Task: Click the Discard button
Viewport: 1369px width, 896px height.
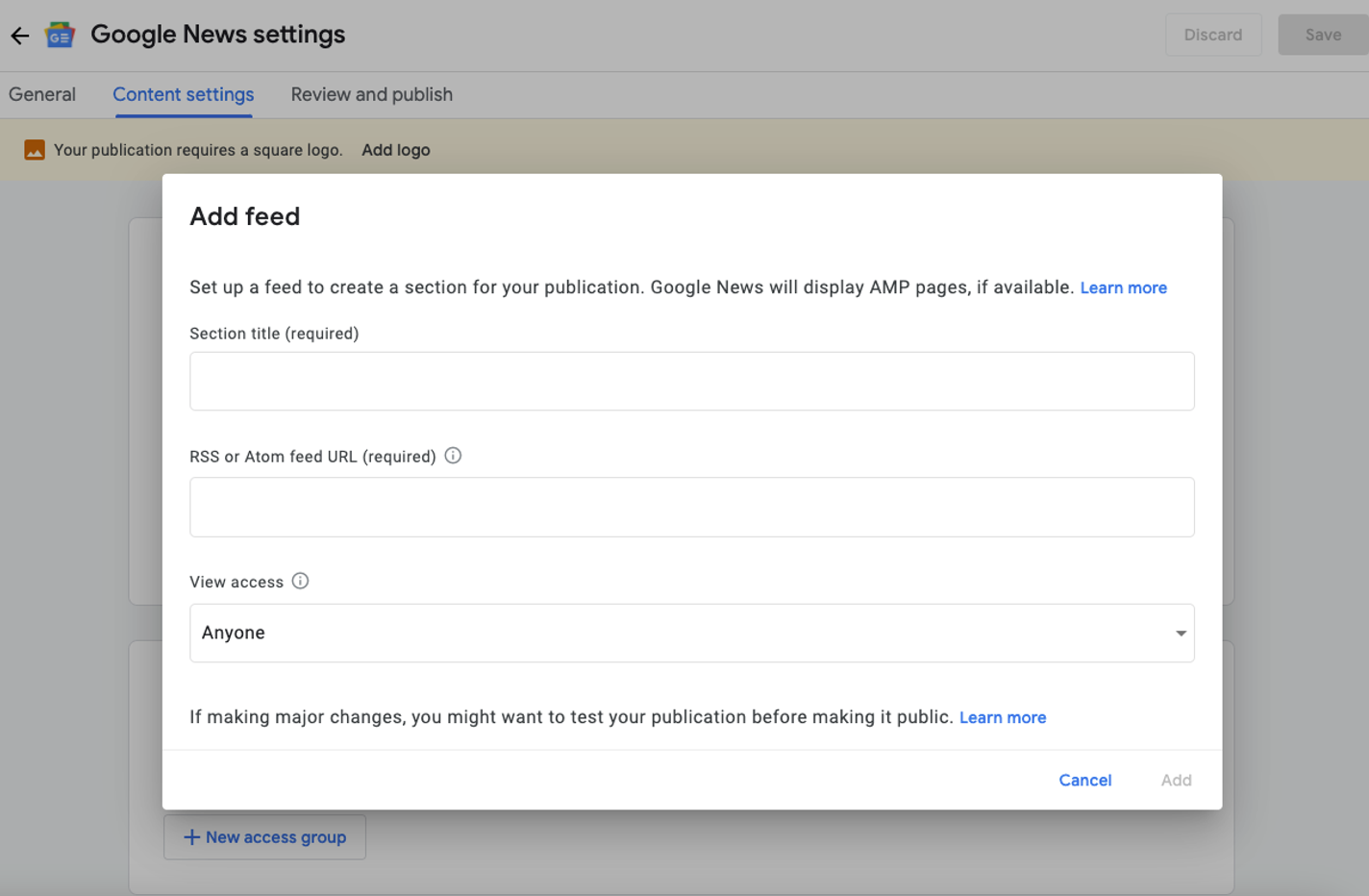Action: 1213,35
